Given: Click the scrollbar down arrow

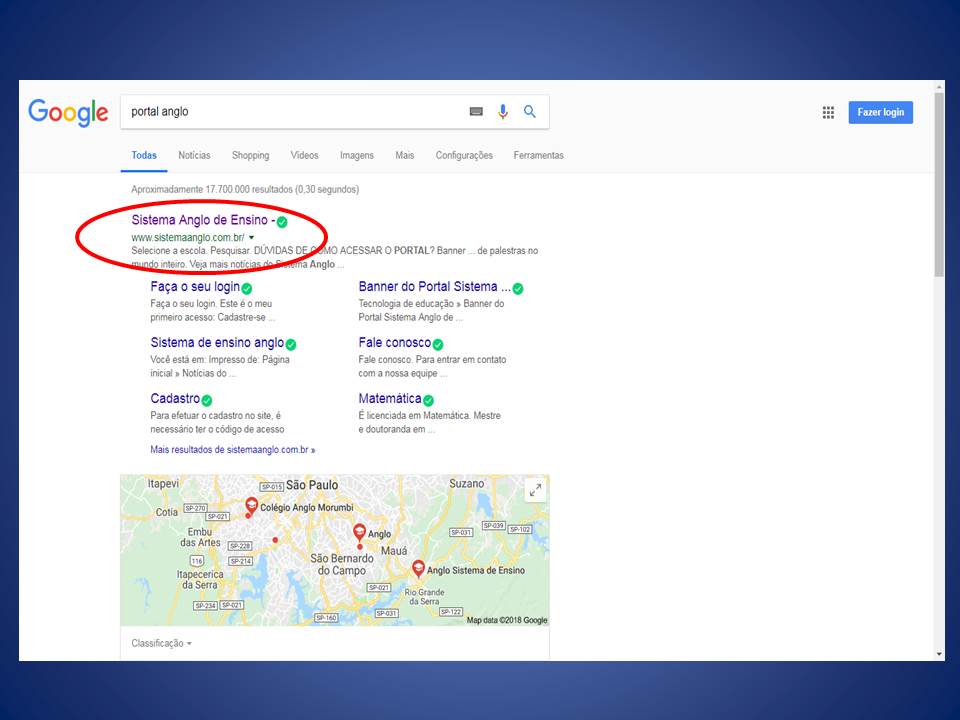Looking at the screenshot, I should pos(939,654).
